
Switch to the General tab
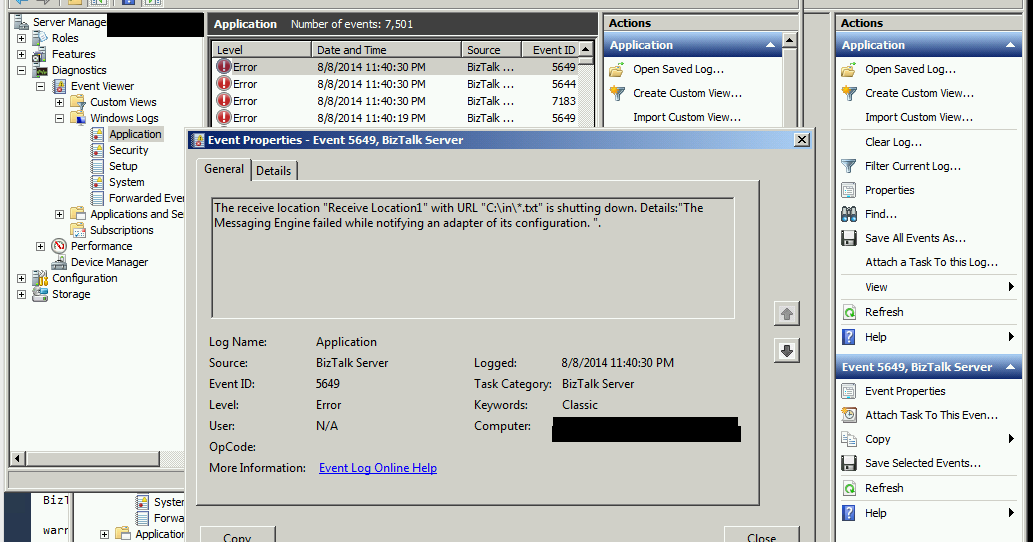click(224, 169)
